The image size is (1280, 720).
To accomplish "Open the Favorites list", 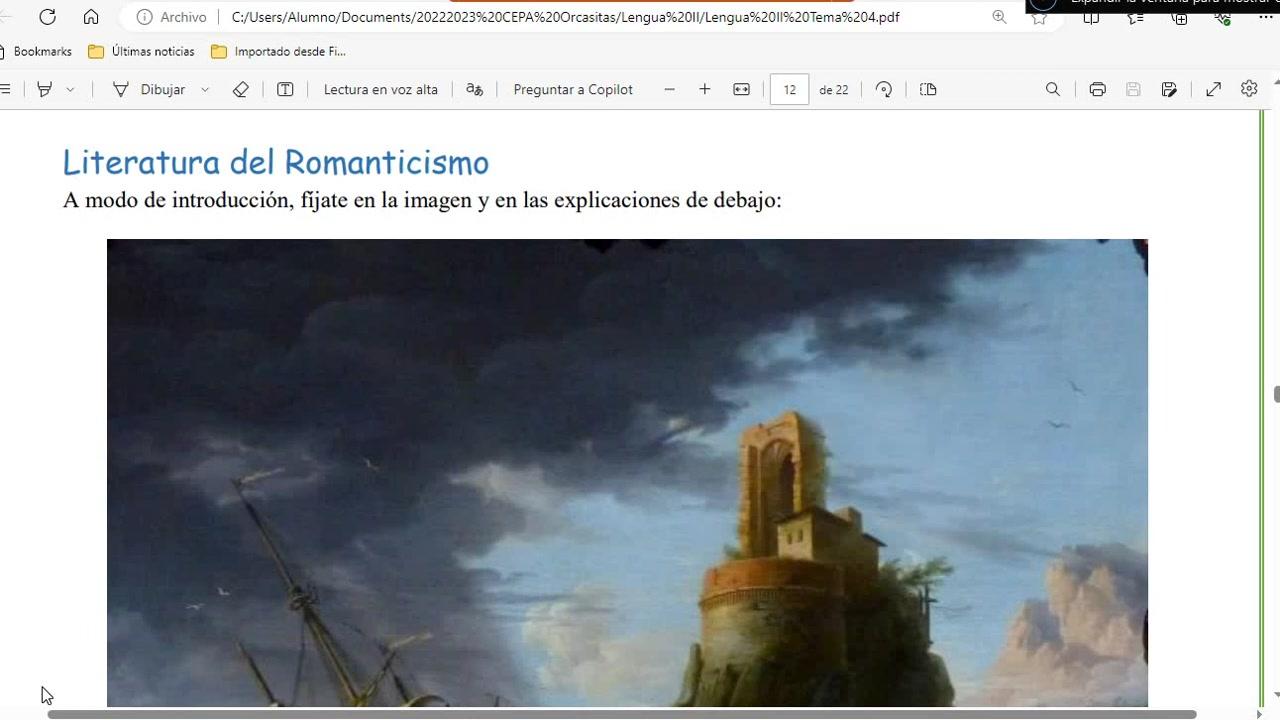I will (x=1135, y=17).
